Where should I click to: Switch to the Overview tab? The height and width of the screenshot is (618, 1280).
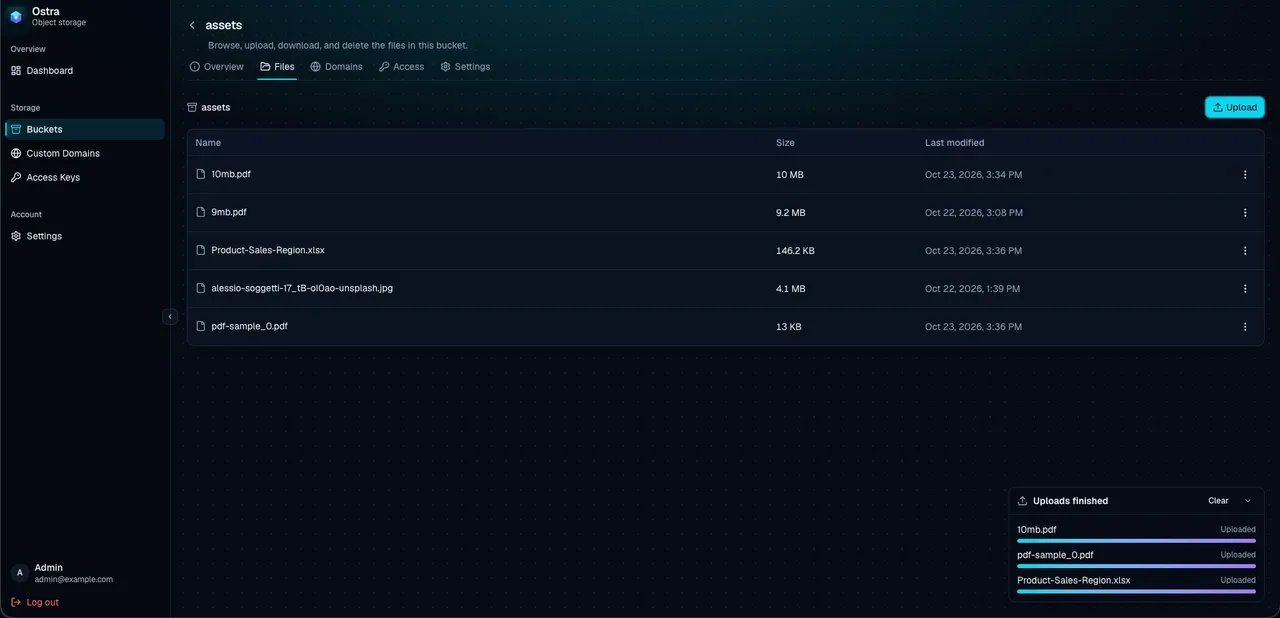216,67
